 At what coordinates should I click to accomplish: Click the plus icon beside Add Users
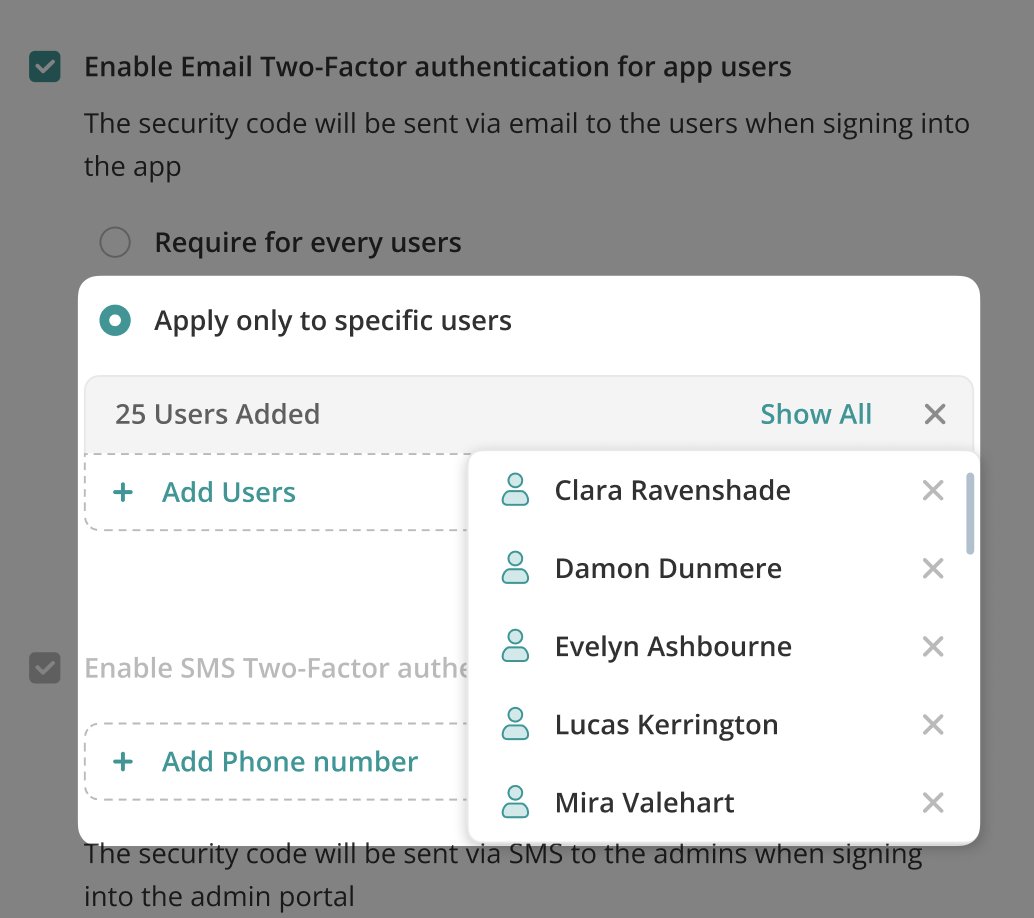coord(123,493)
